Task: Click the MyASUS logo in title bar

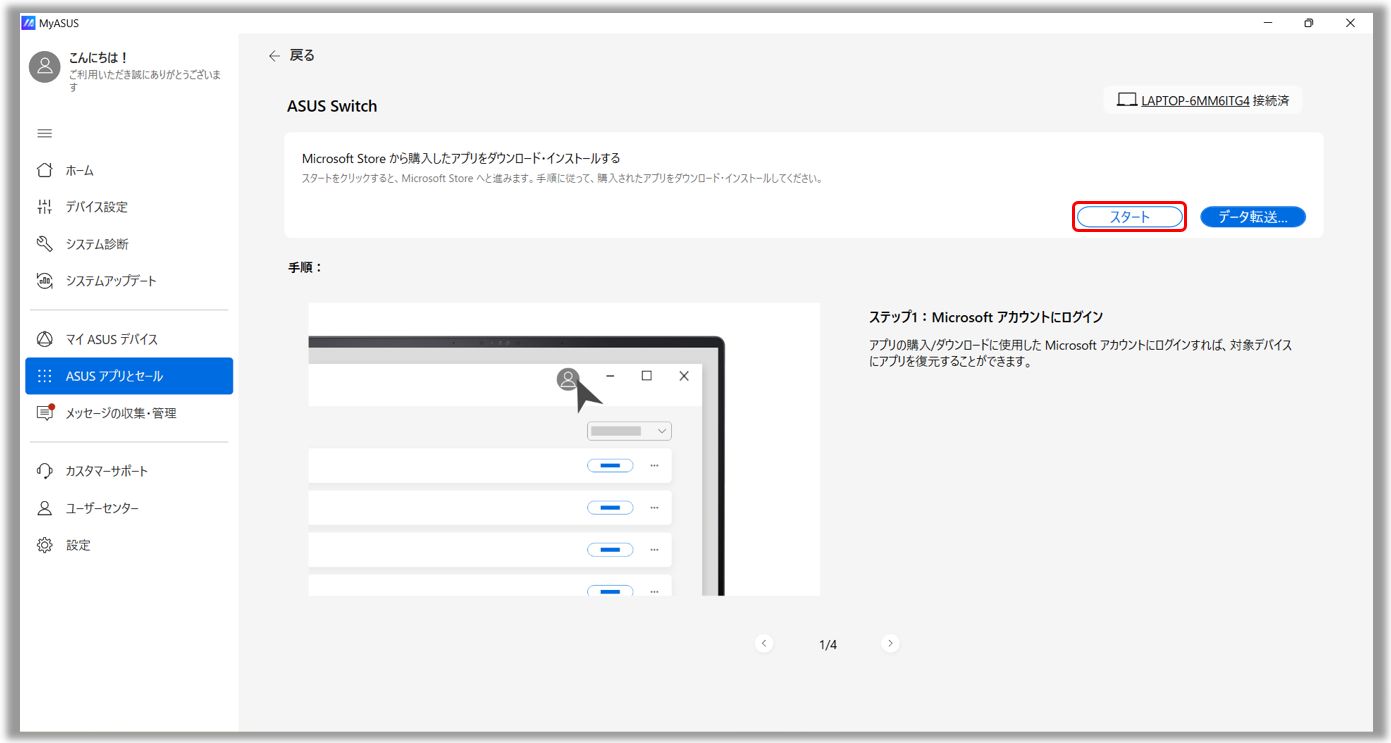Action: (28, 23)
